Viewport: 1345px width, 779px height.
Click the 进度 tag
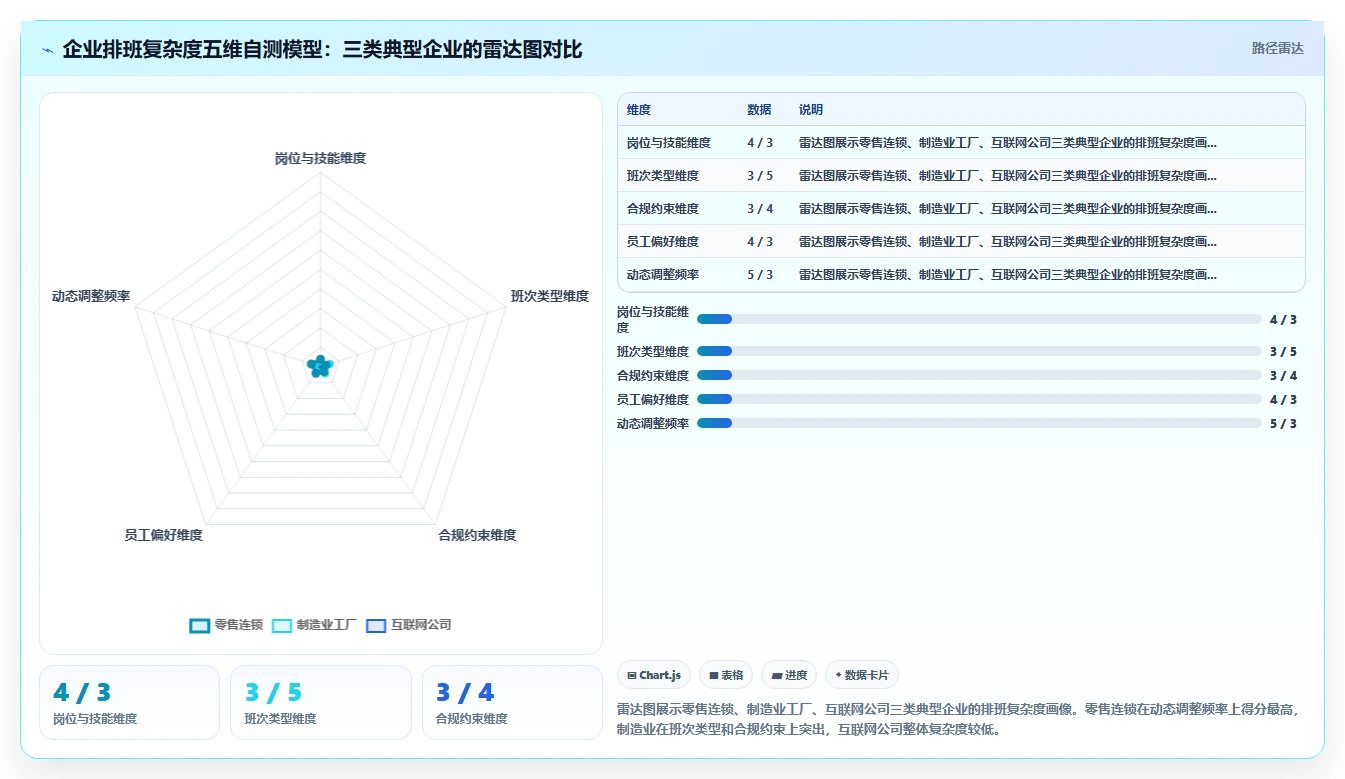pos(789,675)
